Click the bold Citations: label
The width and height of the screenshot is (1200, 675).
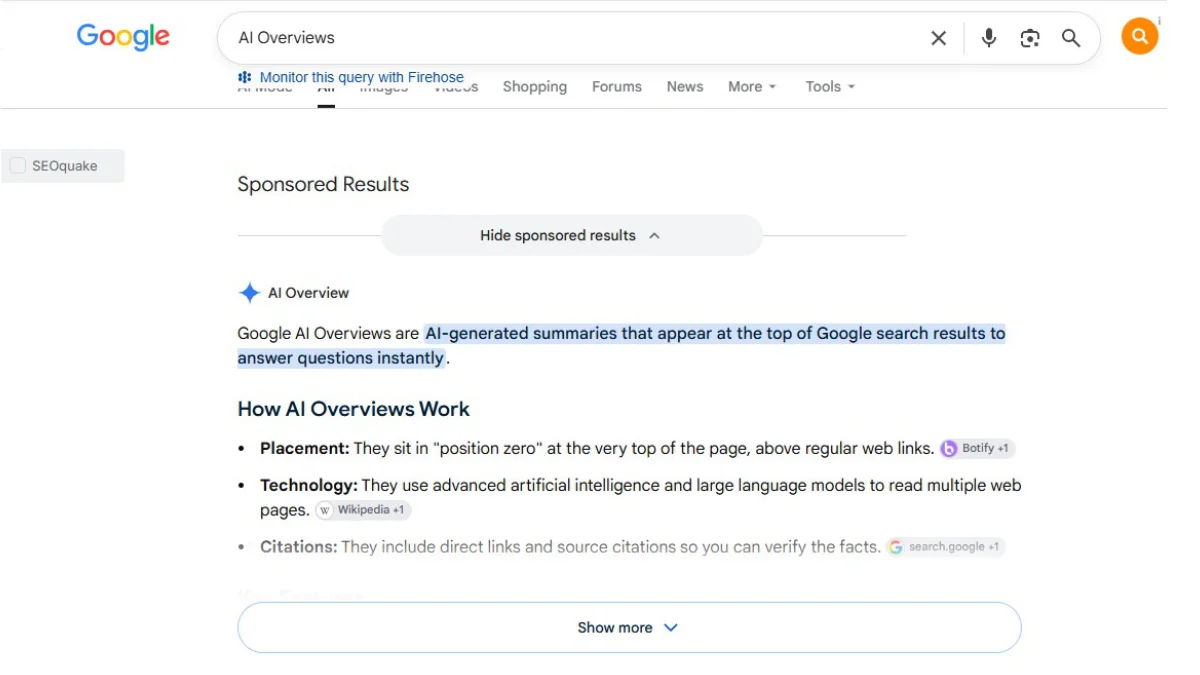pos(299,547)
